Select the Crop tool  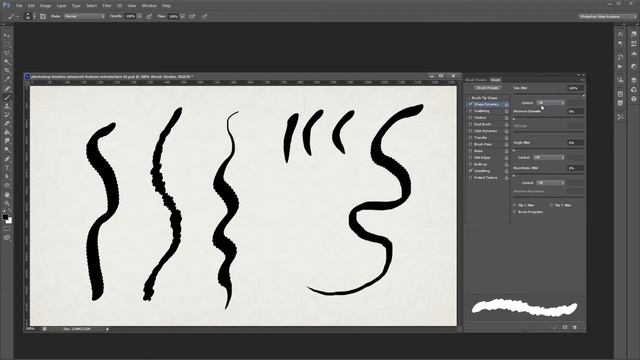coord(7,71)
